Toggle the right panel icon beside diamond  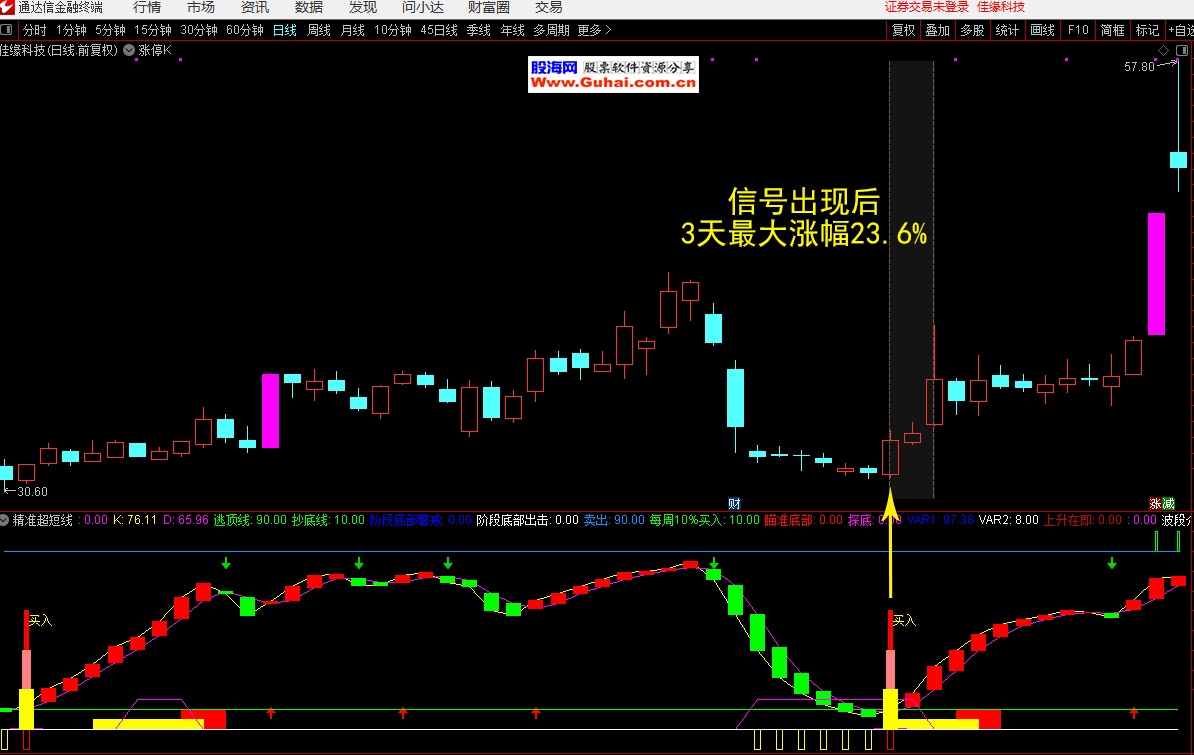coord(1180,50)
